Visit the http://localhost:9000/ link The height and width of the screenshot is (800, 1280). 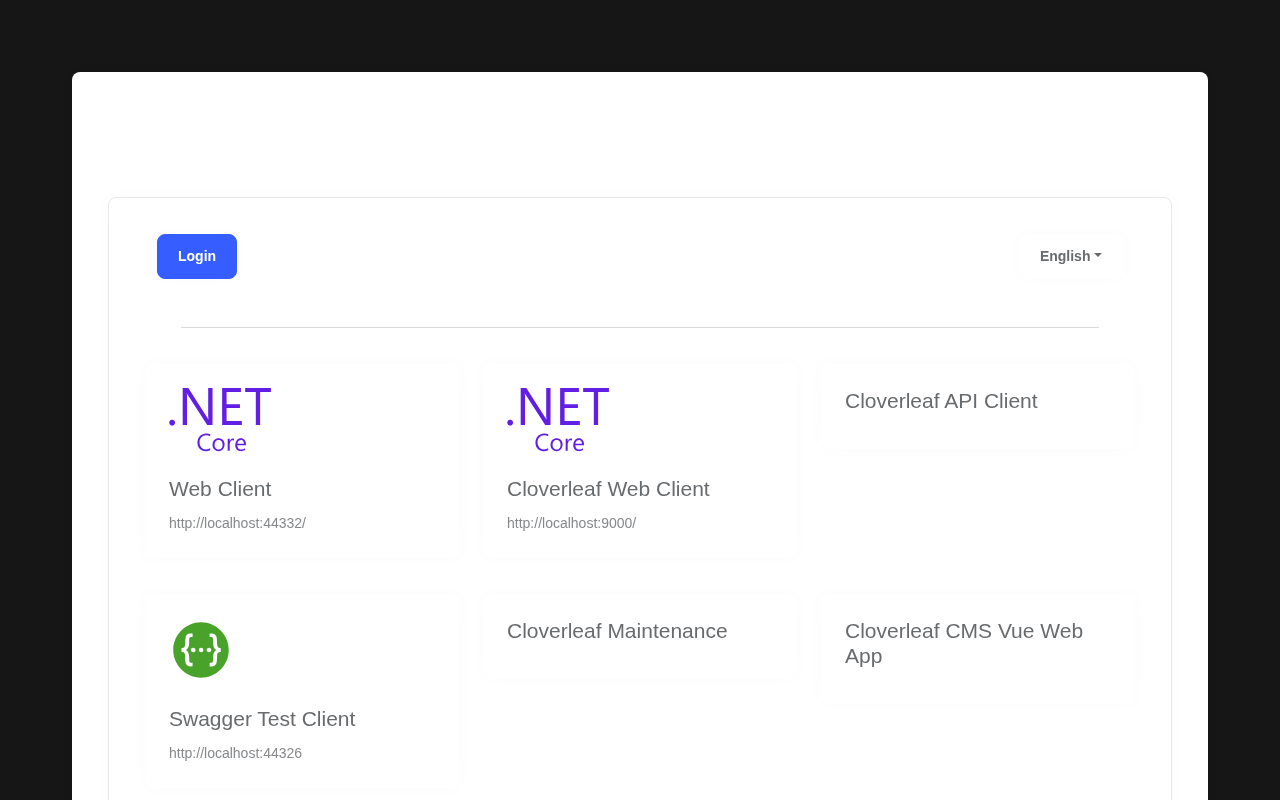click(571, 523)
